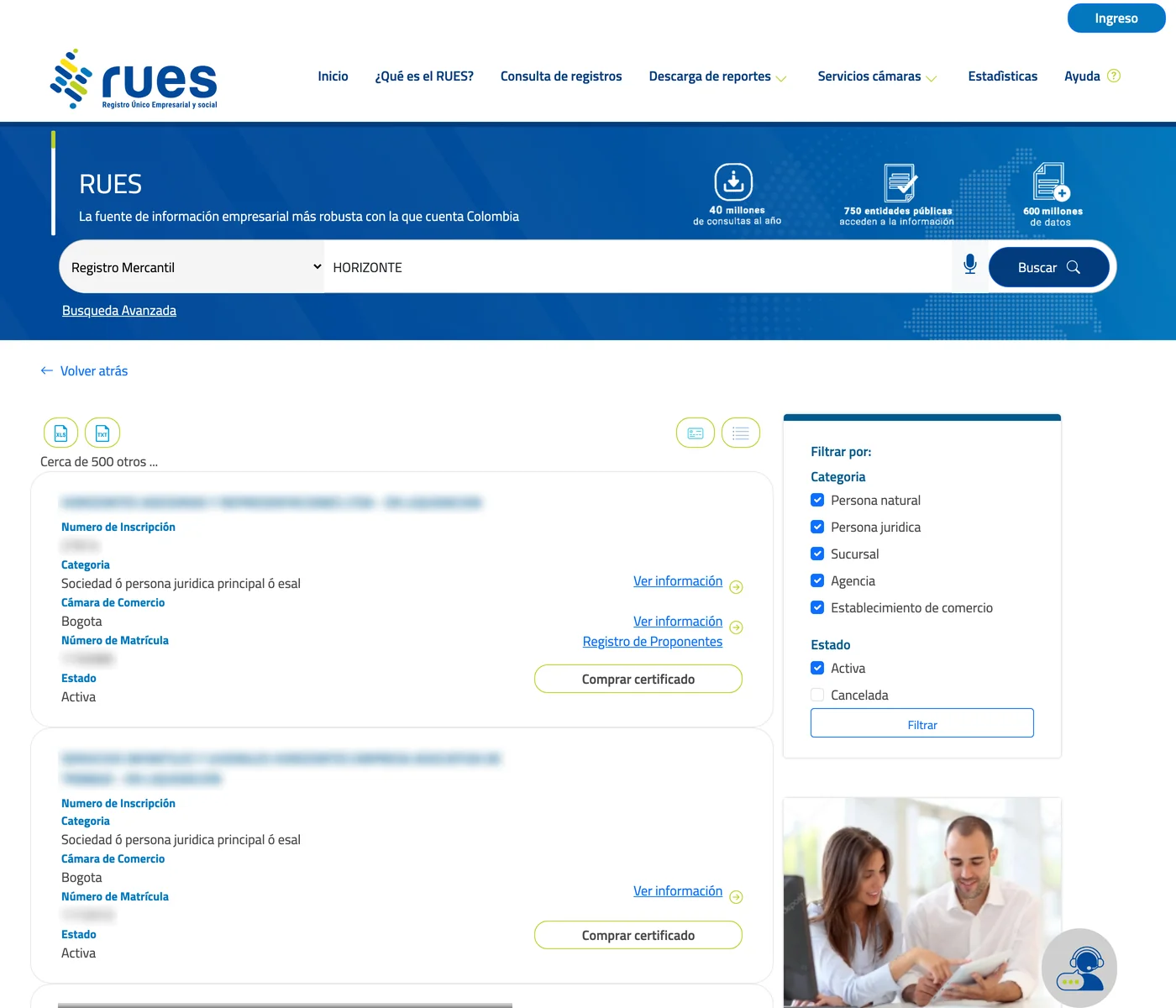Click the 750 entidades públicas icon
The image size is (1176, 1008).
pos(900,182)
